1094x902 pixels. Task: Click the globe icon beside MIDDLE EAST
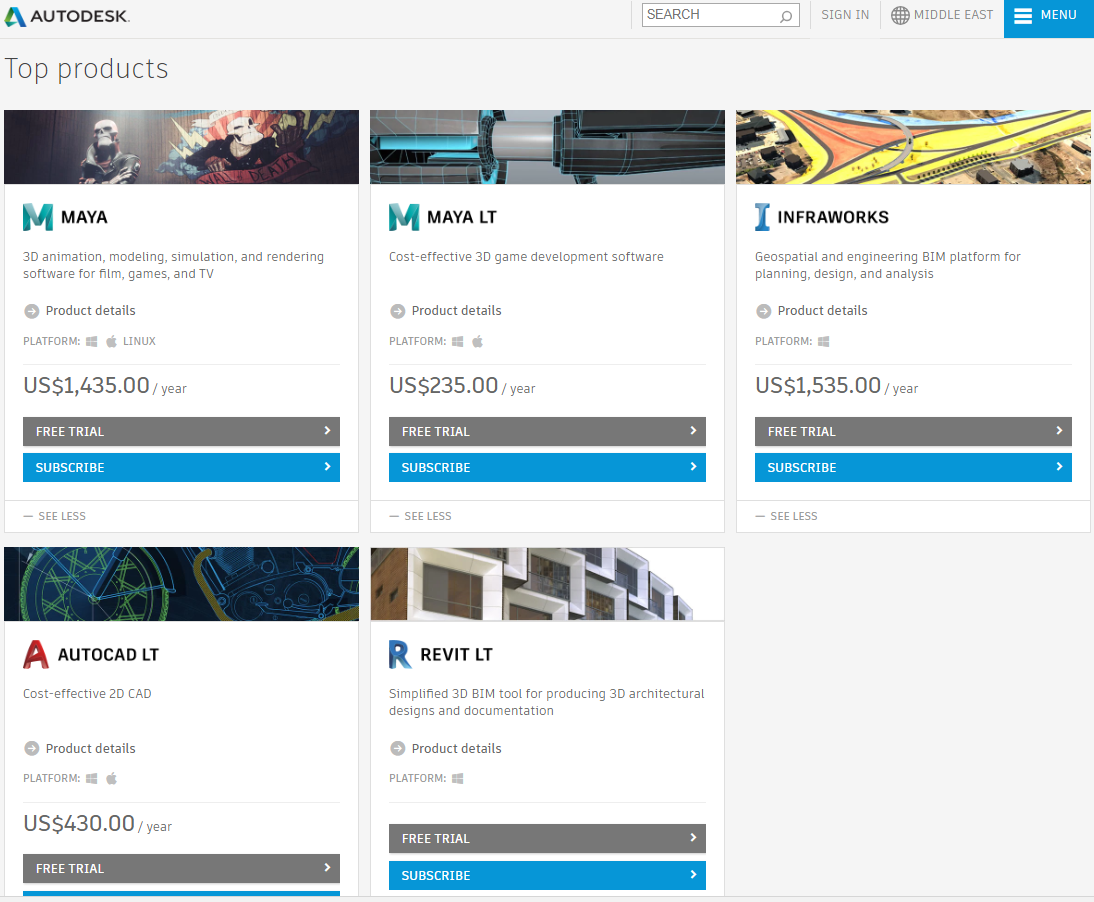pyautogui.click(x=900, y=15)
